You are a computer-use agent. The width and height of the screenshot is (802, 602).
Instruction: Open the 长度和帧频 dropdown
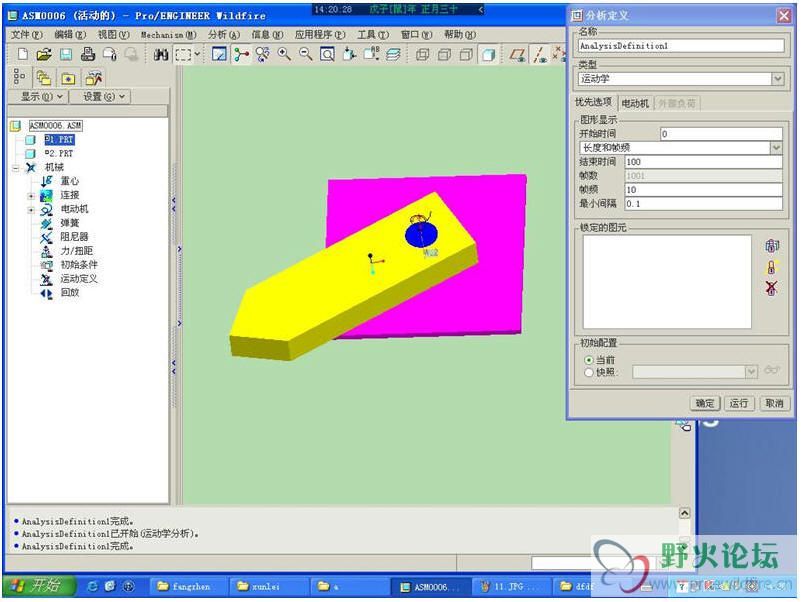[776, 148]
